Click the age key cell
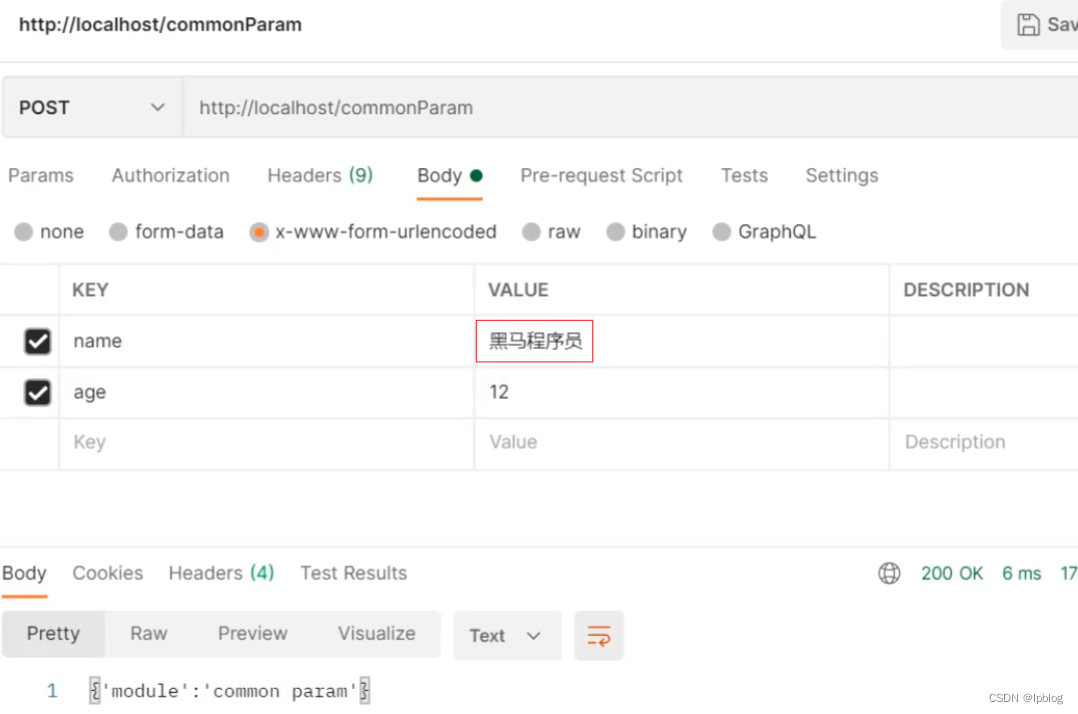Screen dimensions: 1078x714 [266, 392]
